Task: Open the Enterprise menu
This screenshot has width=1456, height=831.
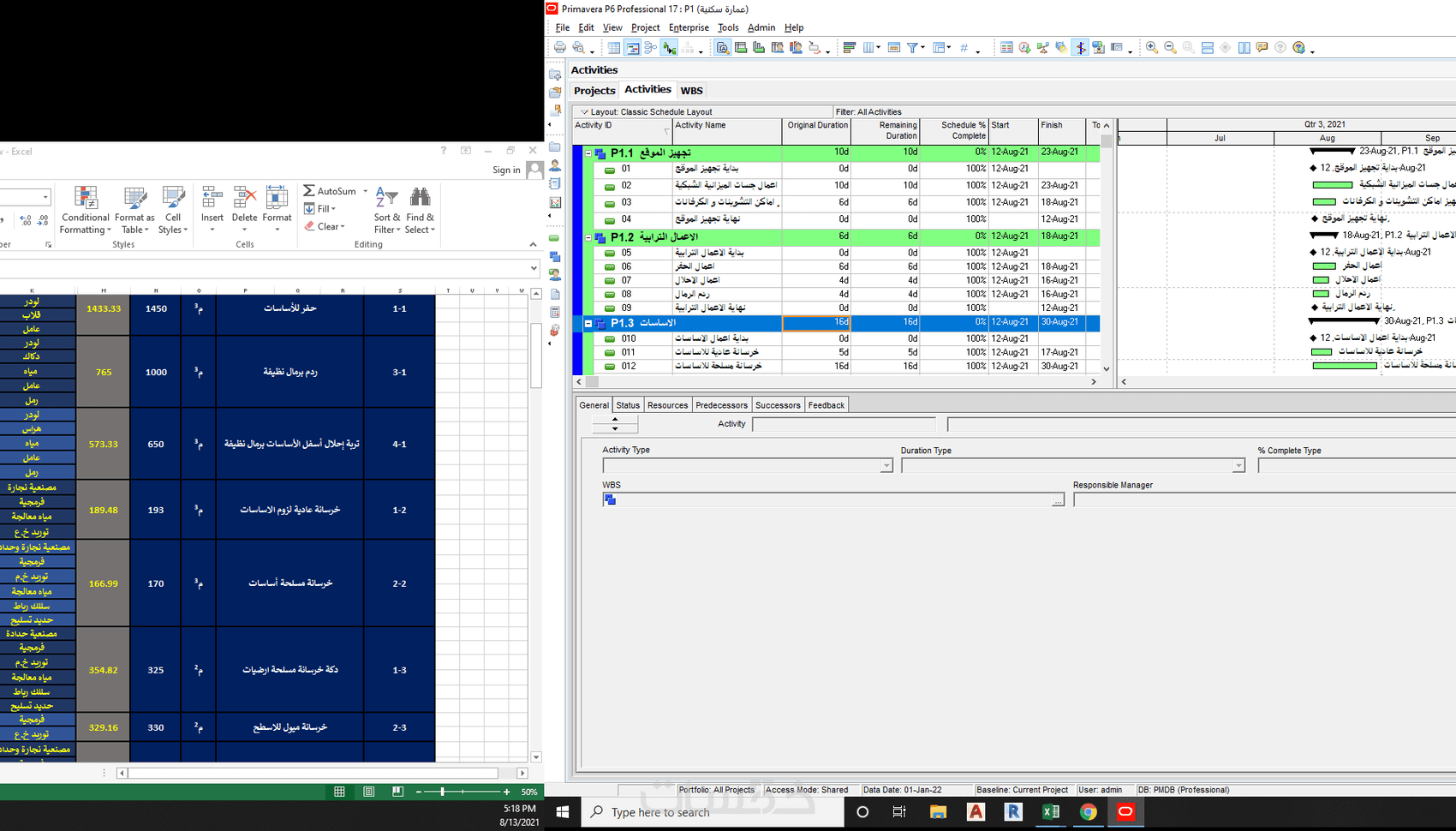Action: 689,27
